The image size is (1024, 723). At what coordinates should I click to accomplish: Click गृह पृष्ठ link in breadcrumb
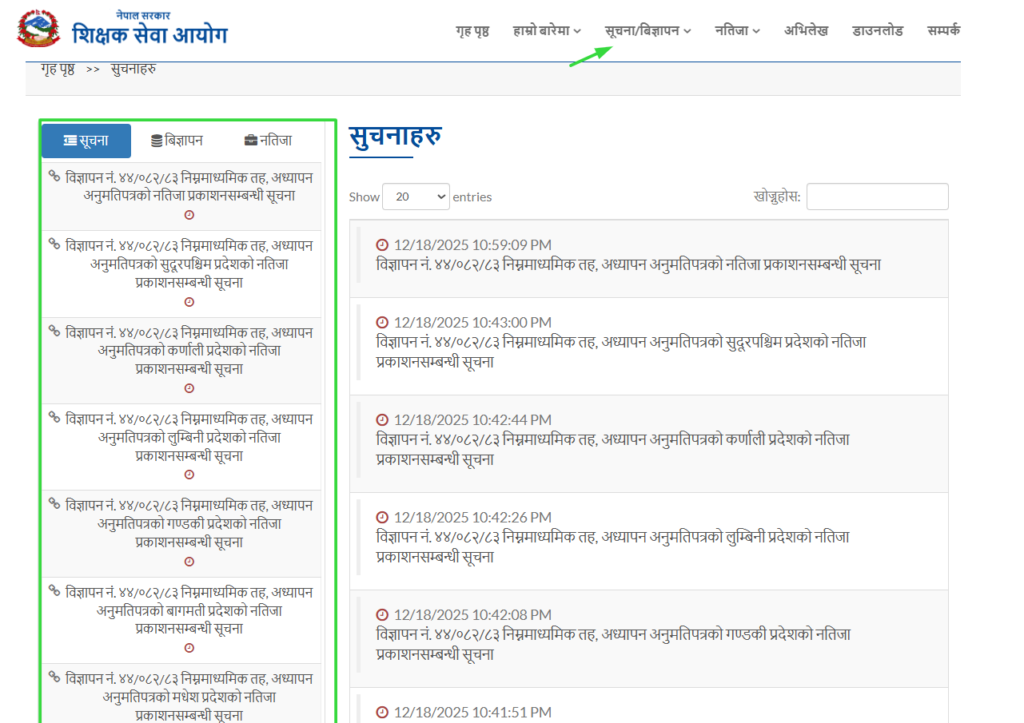pos(58,69)
